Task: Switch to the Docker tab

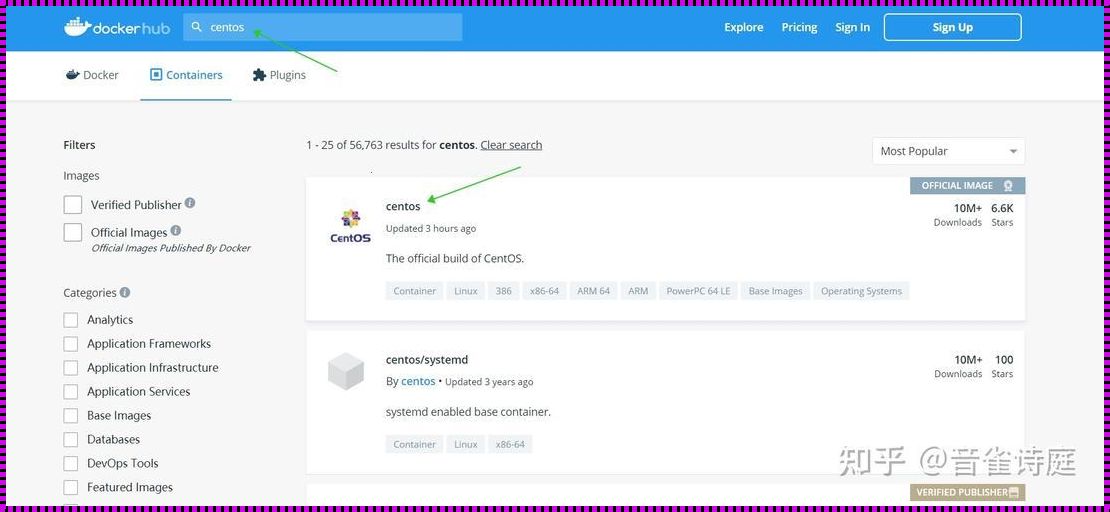Action: coord(92,75)
